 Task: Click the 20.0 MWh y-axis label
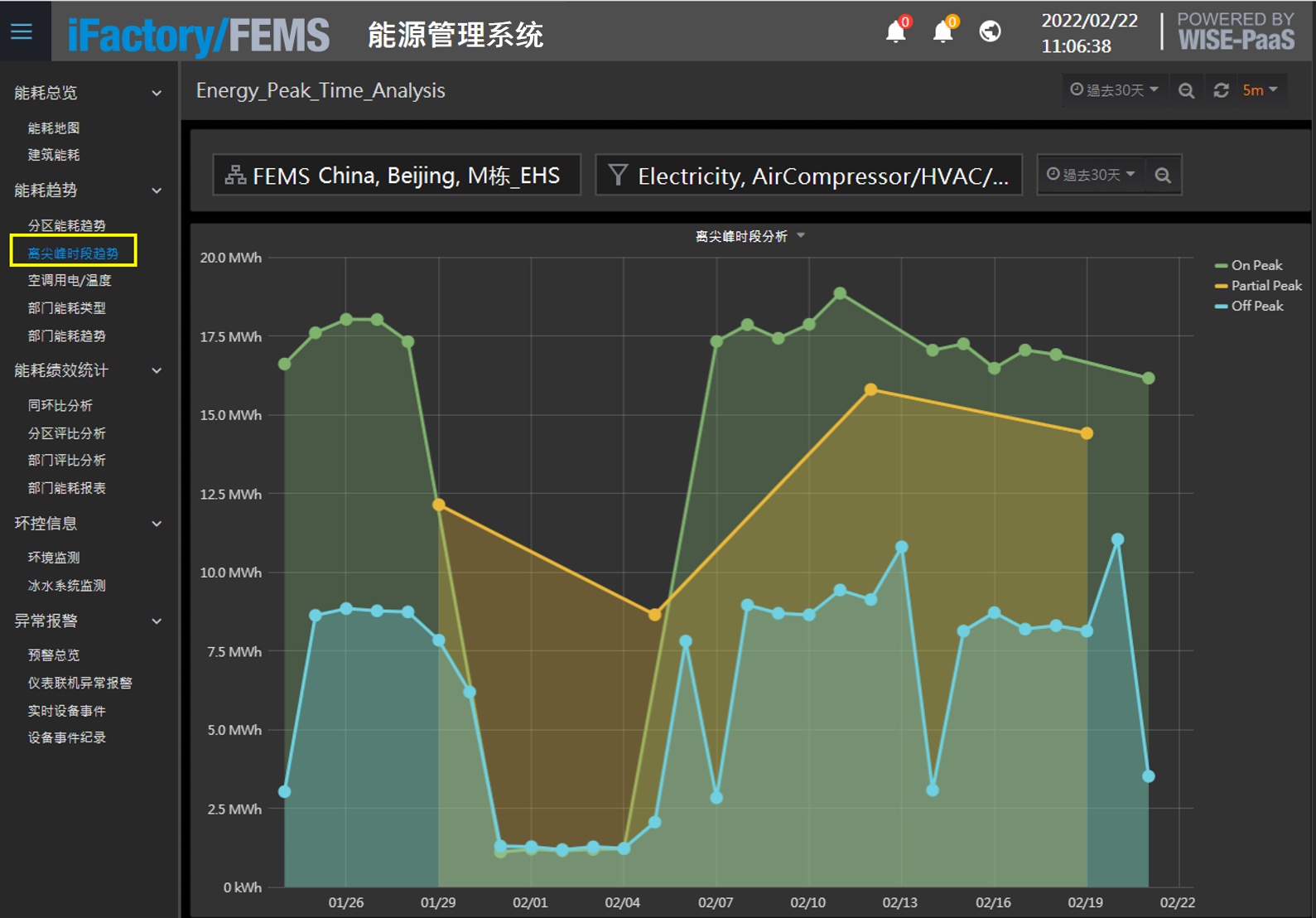tap(230, 258)
